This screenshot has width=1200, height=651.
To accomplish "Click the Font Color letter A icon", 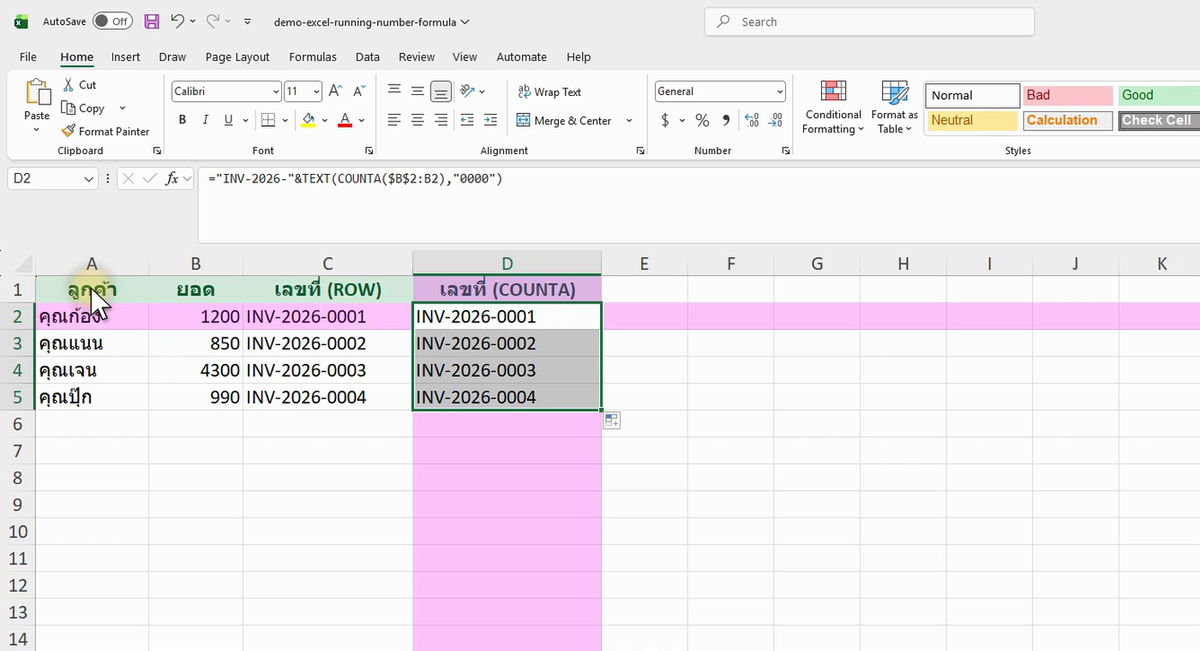I will [x=345, y=120].
